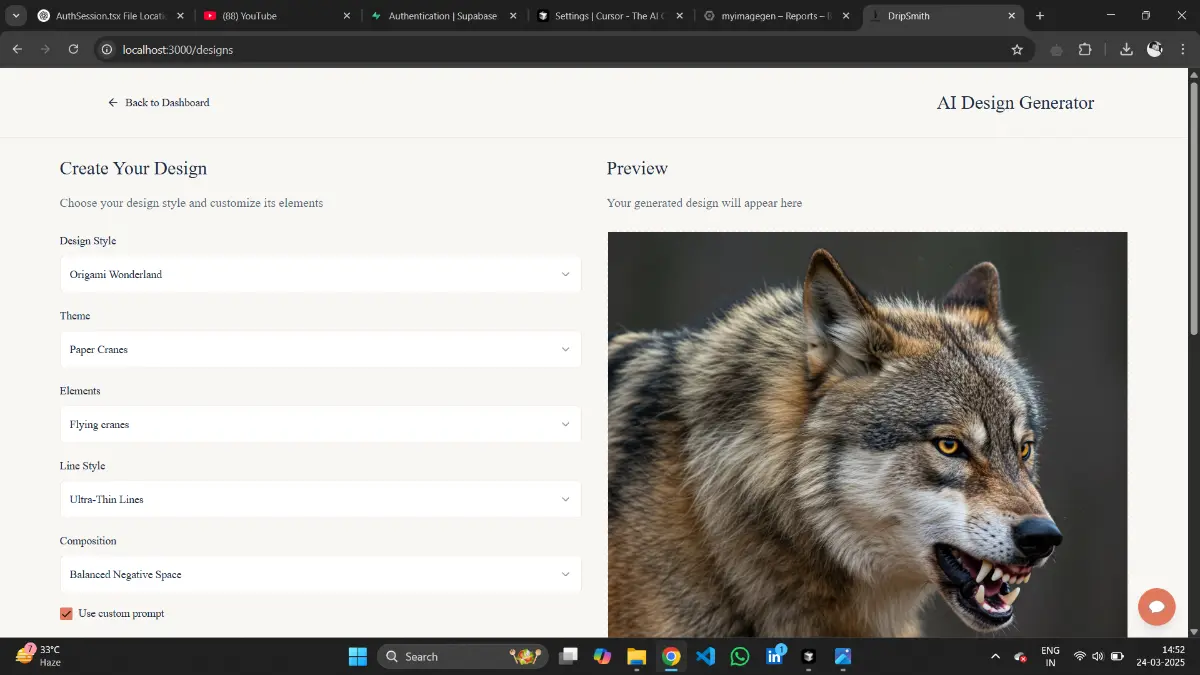Screen dimensions: 1200x675
Task: Click the wolf preview image
Action: click(x=867, y=435)
